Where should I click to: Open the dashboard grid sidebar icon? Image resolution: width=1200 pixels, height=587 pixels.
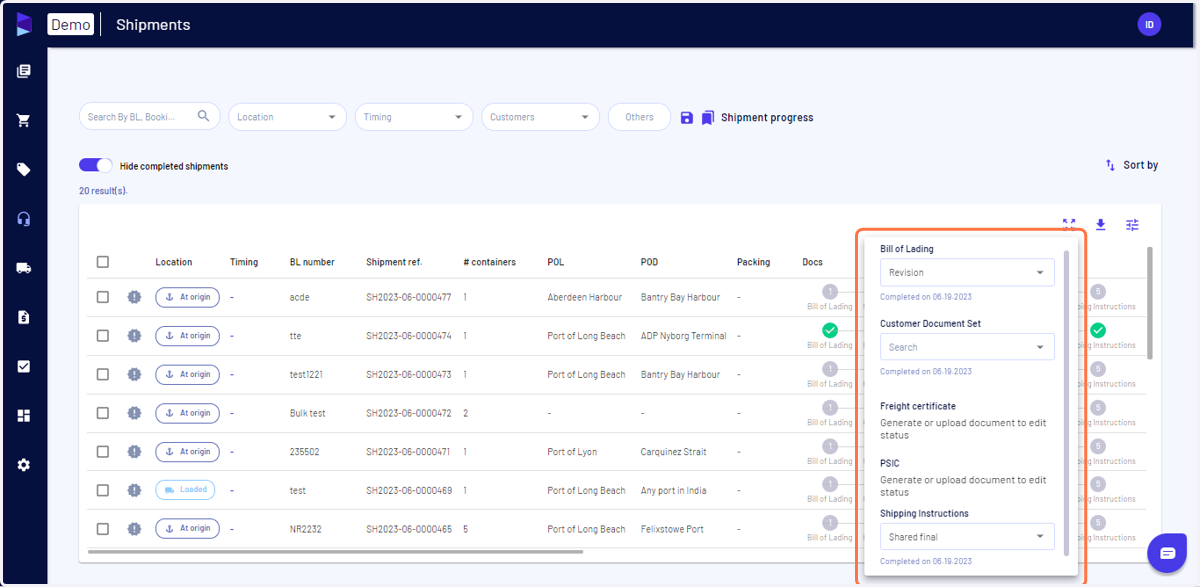click(x=24, y=416)
